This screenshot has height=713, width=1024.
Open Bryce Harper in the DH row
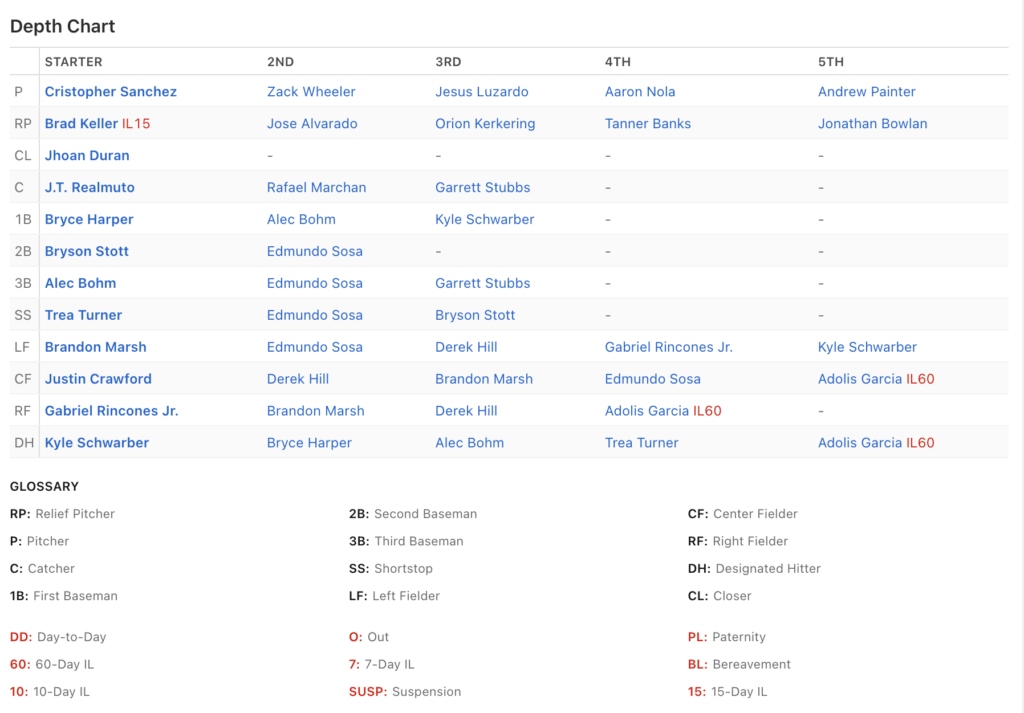pos(309,443)
